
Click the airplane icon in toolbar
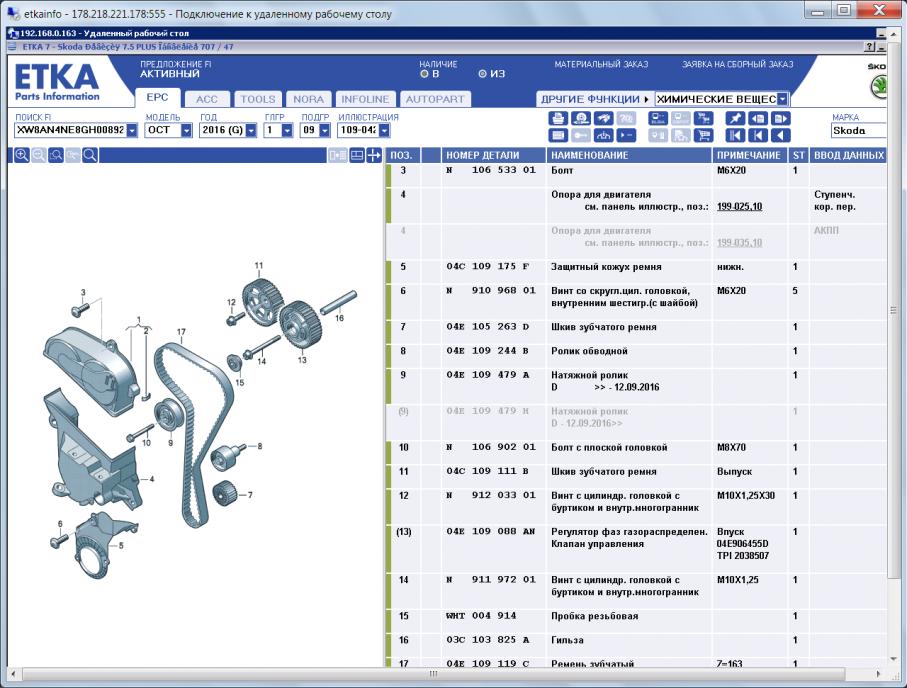pos(603,118)
